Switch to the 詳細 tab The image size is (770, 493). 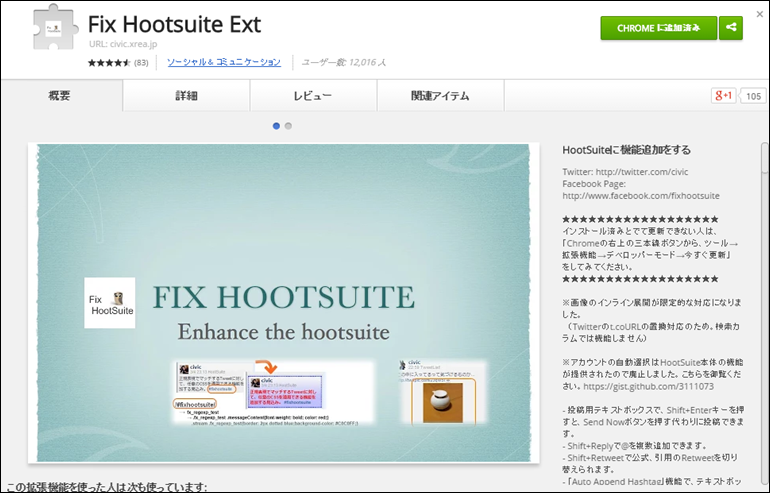pos(187,96)
